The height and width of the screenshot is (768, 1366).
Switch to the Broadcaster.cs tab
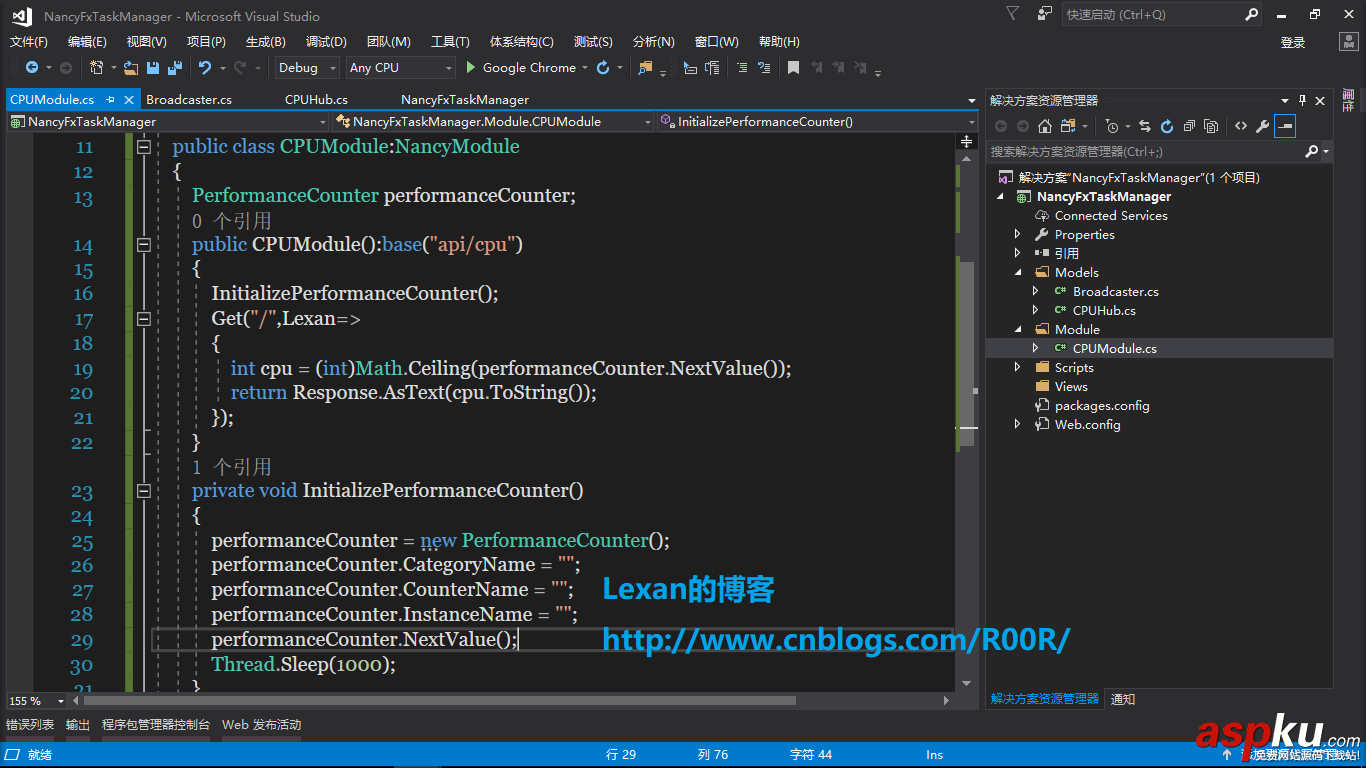[x=189, y=99]
